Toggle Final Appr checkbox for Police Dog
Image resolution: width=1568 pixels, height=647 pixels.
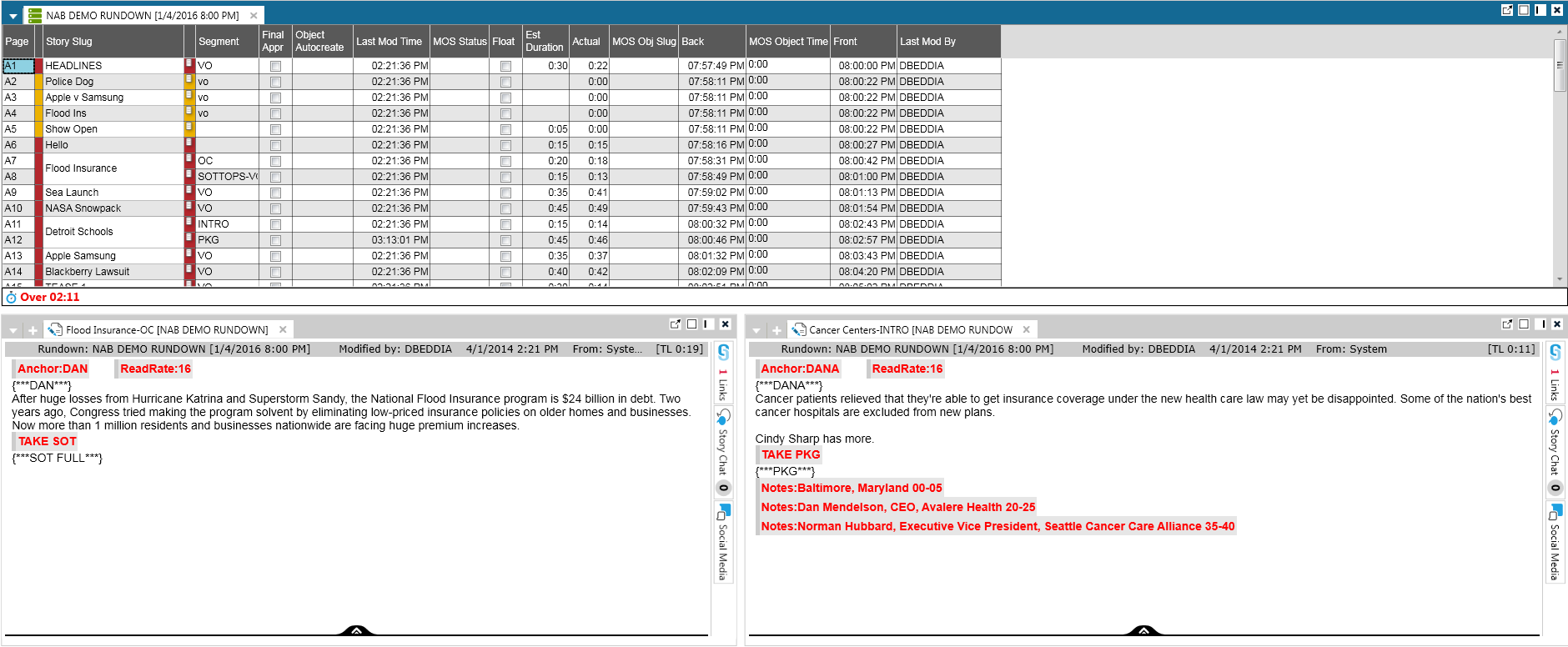pos(275,82)
